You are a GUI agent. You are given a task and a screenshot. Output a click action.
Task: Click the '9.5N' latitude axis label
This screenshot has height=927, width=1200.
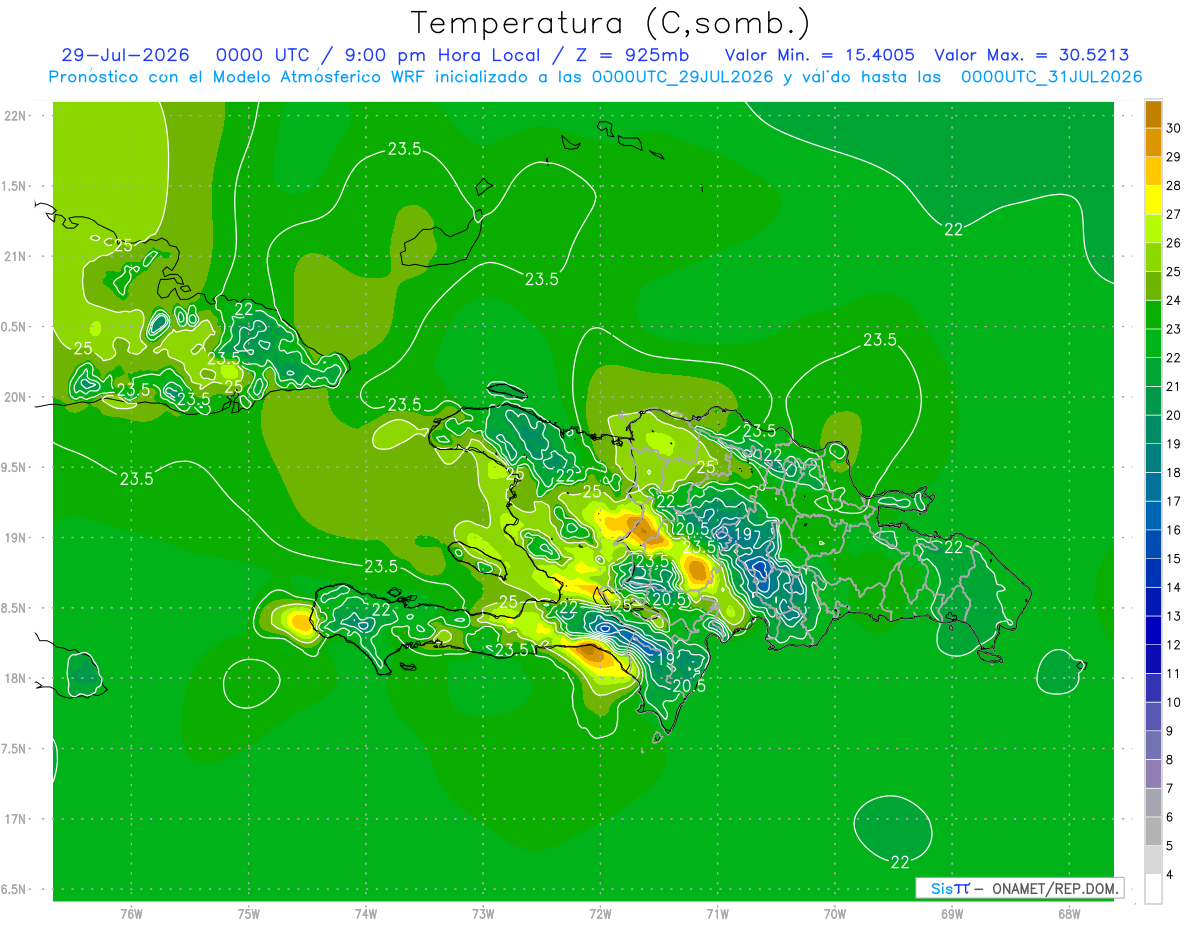(x=15, y=468)
